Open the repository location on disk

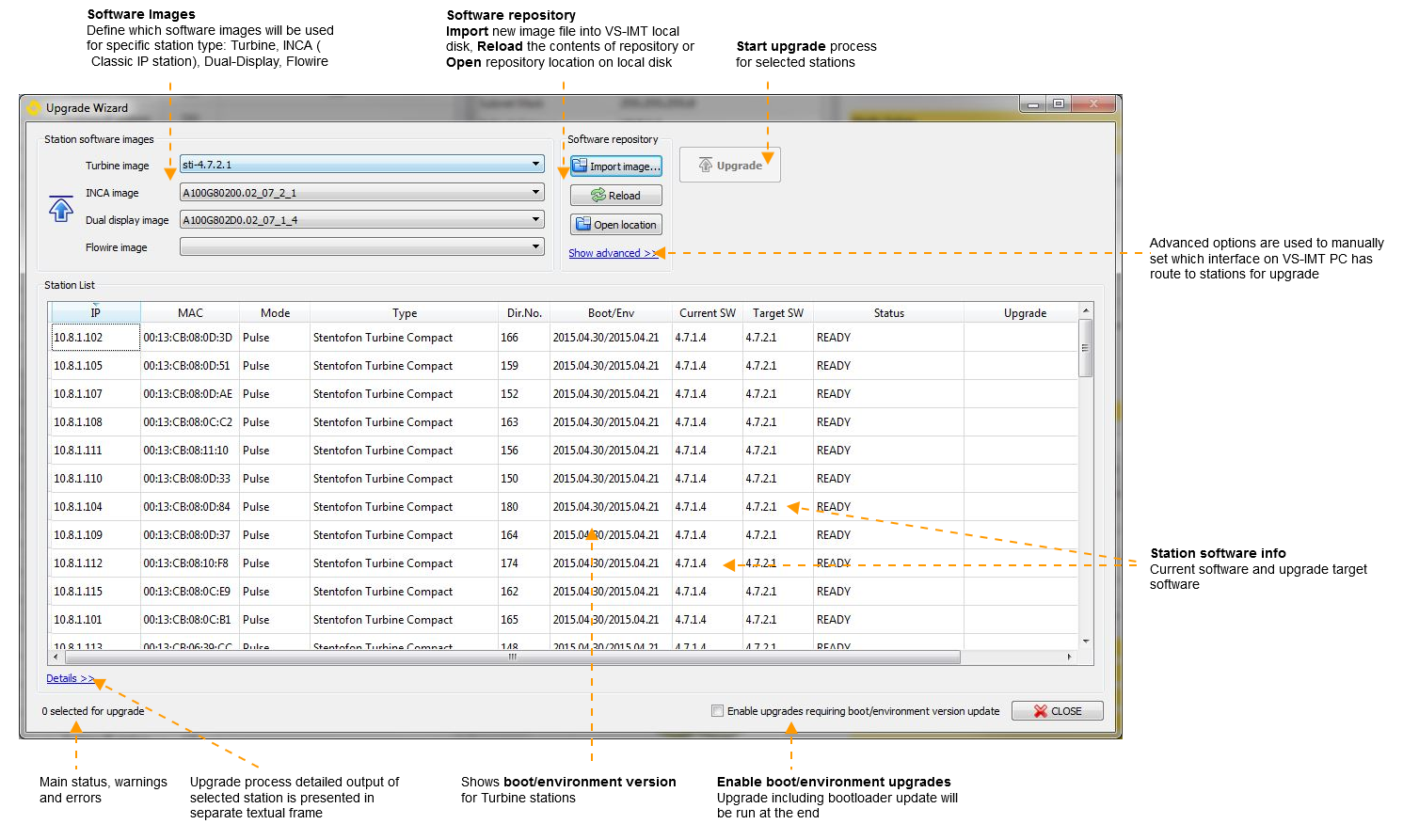pos(616,225)
